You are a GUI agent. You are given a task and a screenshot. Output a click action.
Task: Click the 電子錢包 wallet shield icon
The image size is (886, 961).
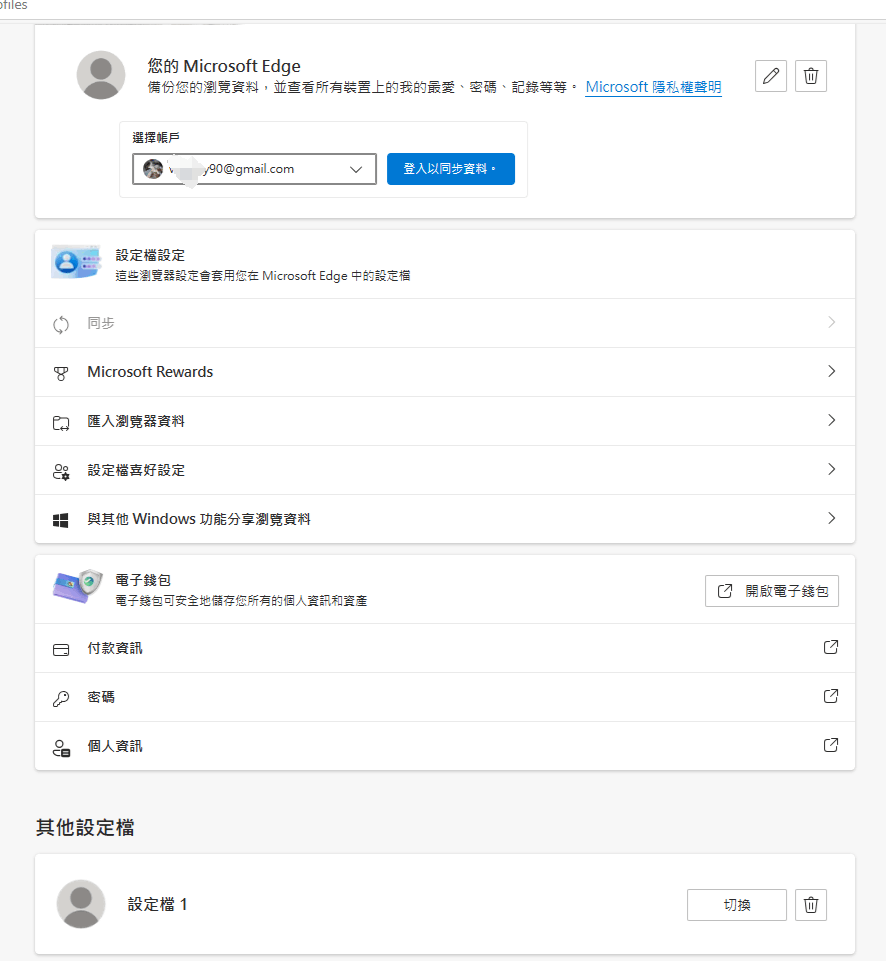click(77, 586)
